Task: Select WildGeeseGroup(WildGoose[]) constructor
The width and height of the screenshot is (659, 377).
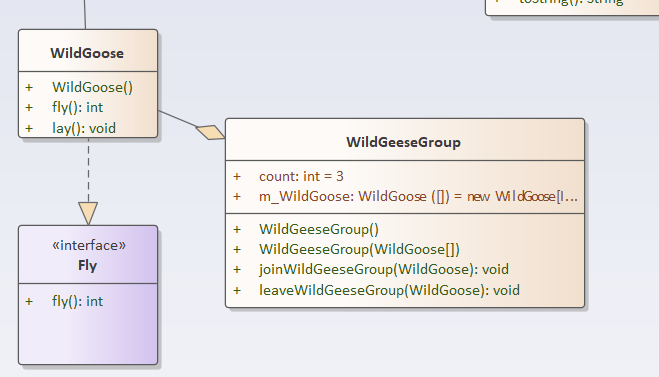Action: tap(359, 250)
